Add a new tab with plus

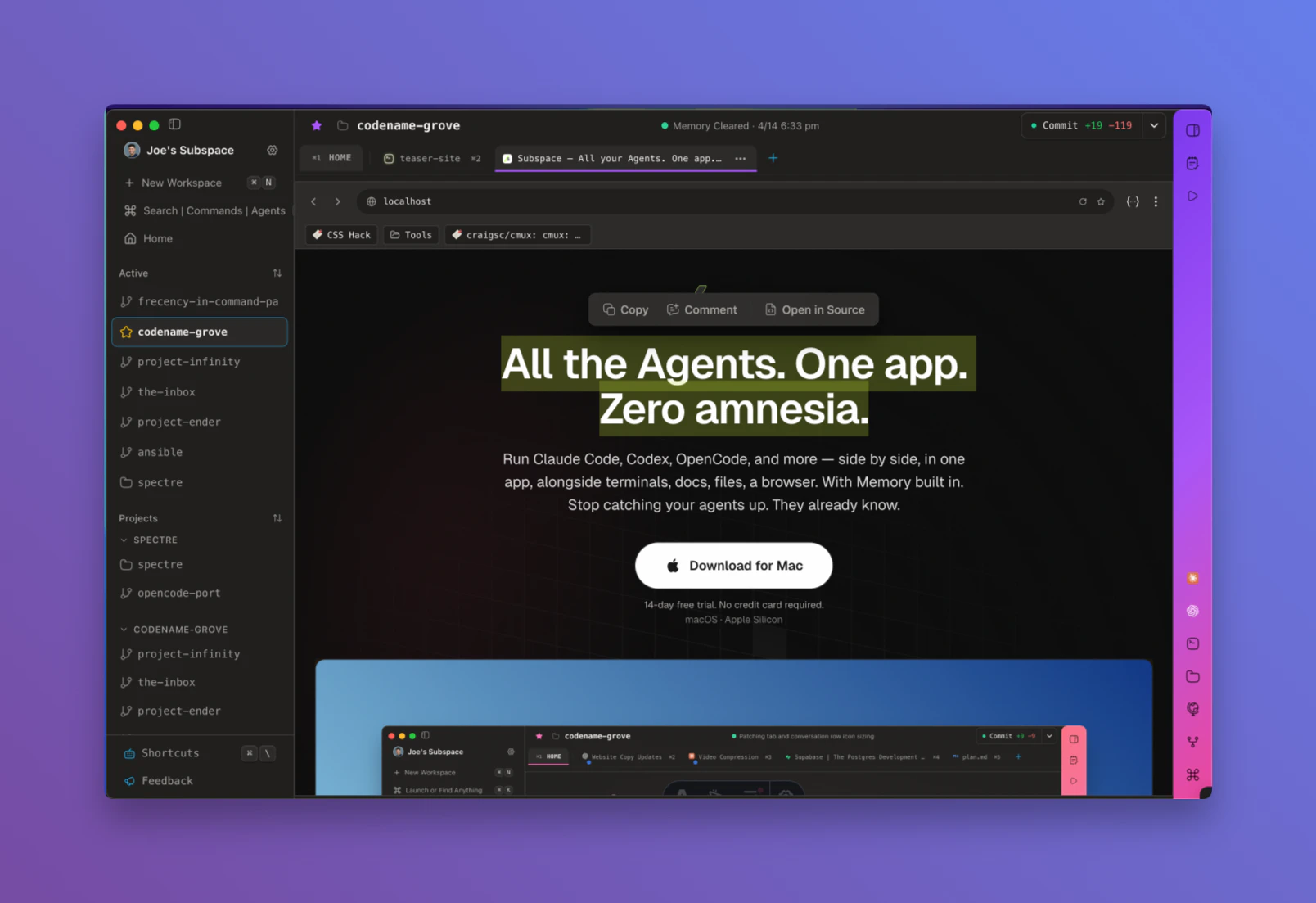[773, 158]
